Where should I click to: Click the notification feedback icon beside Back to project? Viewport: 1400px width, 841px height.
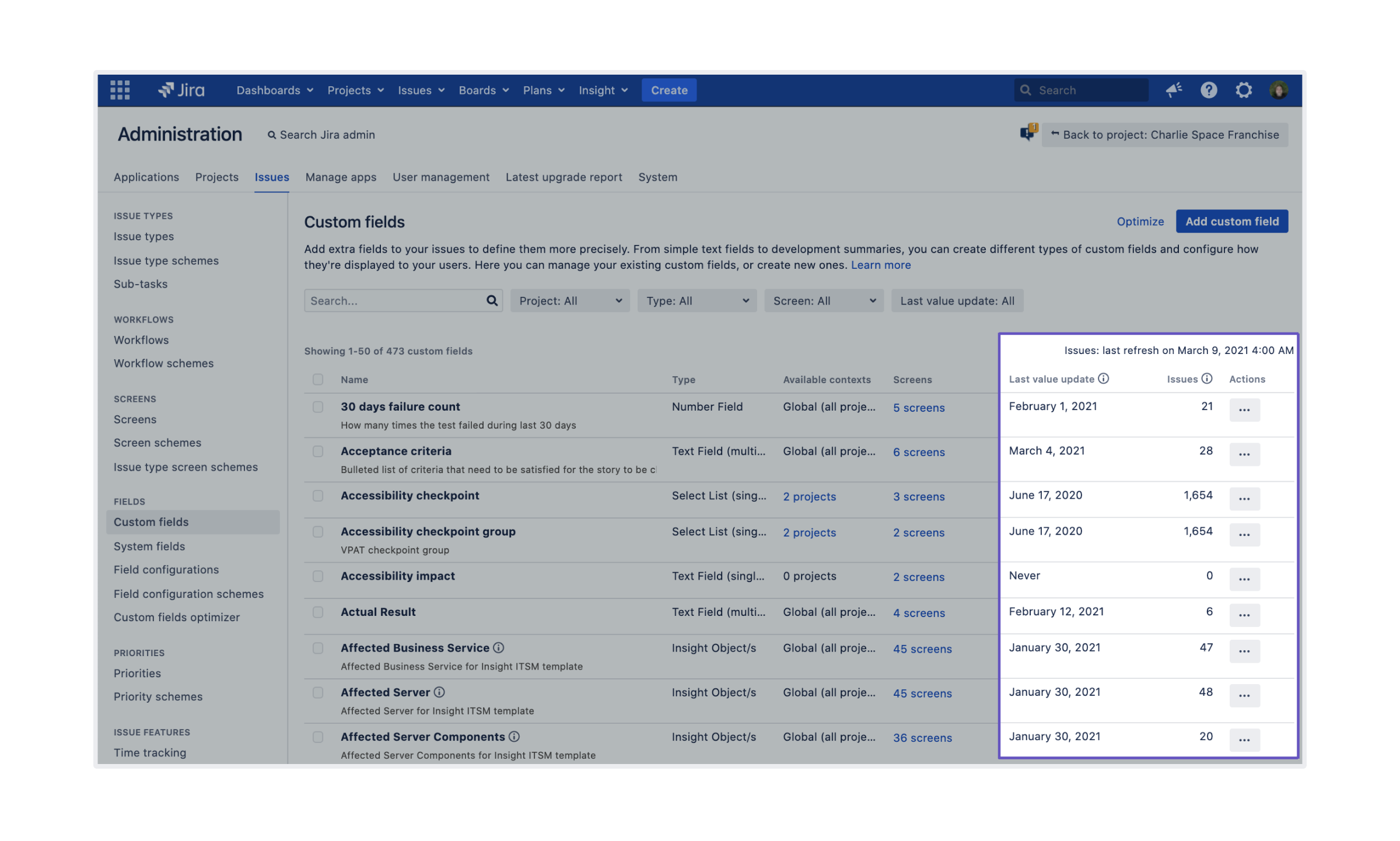coord(1028,132)
